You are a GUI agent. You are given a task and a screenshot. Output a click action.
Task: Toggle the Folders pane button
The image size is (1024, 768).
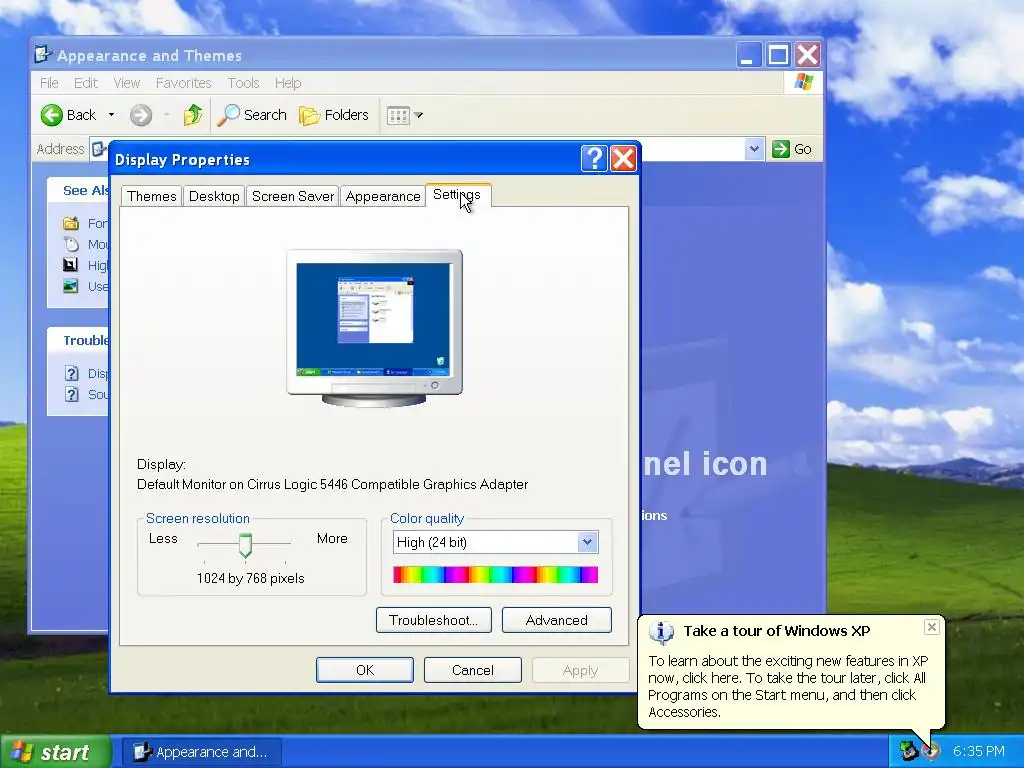click(334, 115)
